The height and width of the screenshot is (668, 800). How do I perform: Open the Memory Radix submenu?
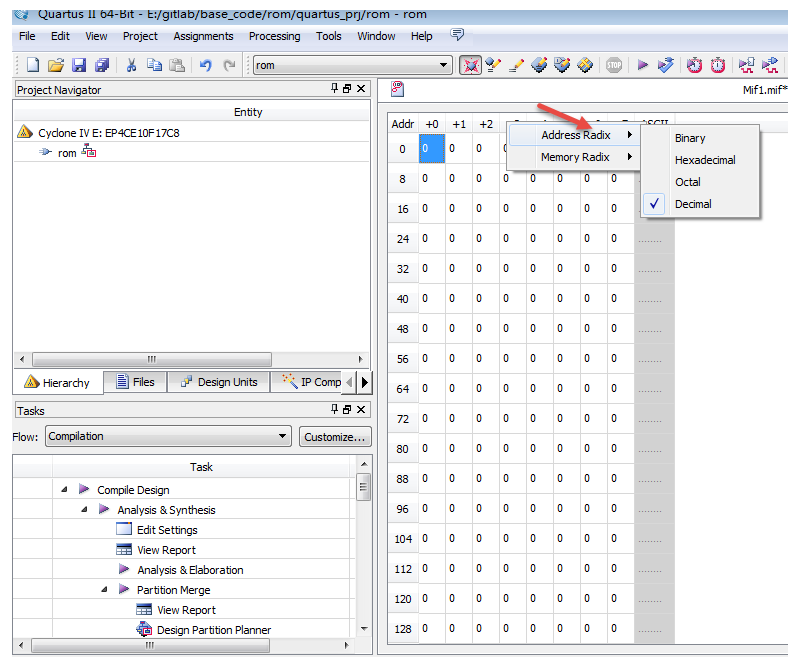coord(574,157)
